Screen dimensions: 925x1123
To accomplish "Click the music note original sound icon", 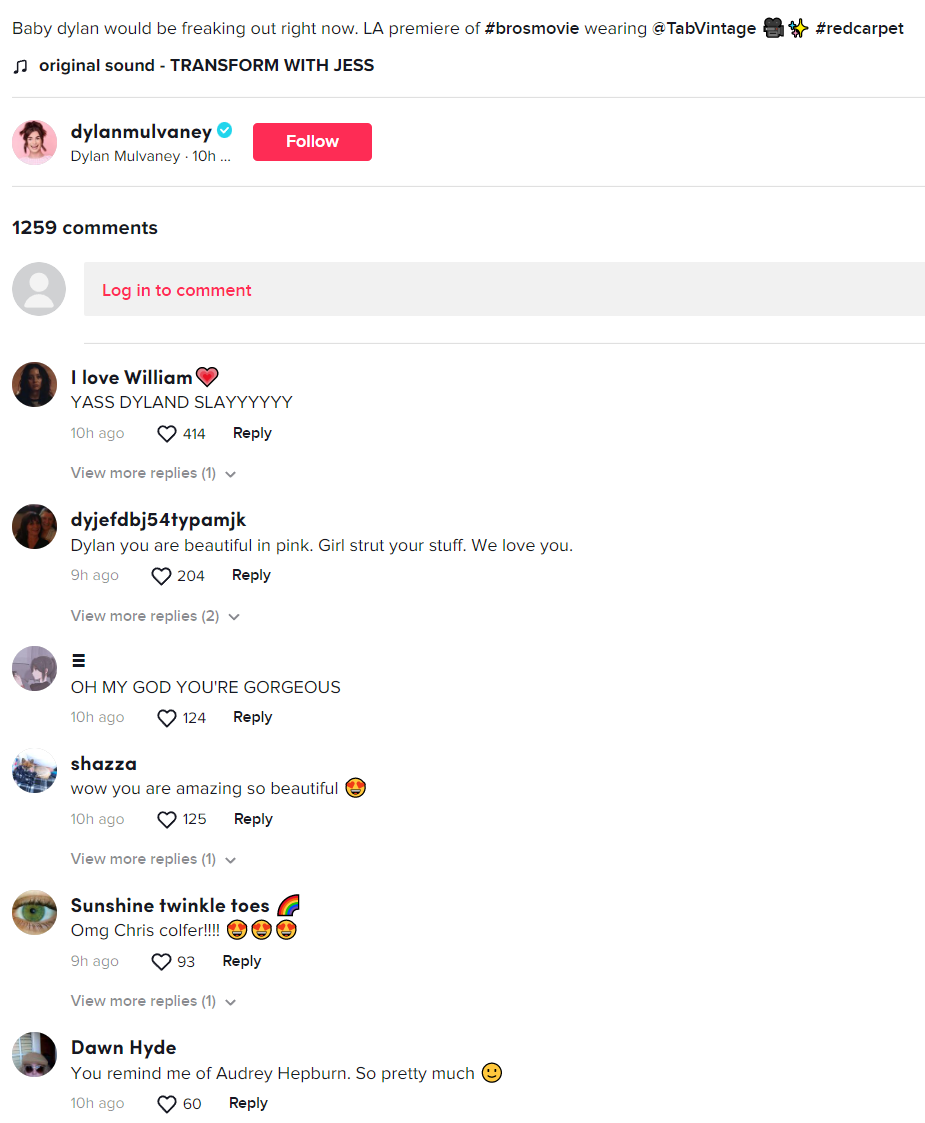I will click(x=21, y=66).
